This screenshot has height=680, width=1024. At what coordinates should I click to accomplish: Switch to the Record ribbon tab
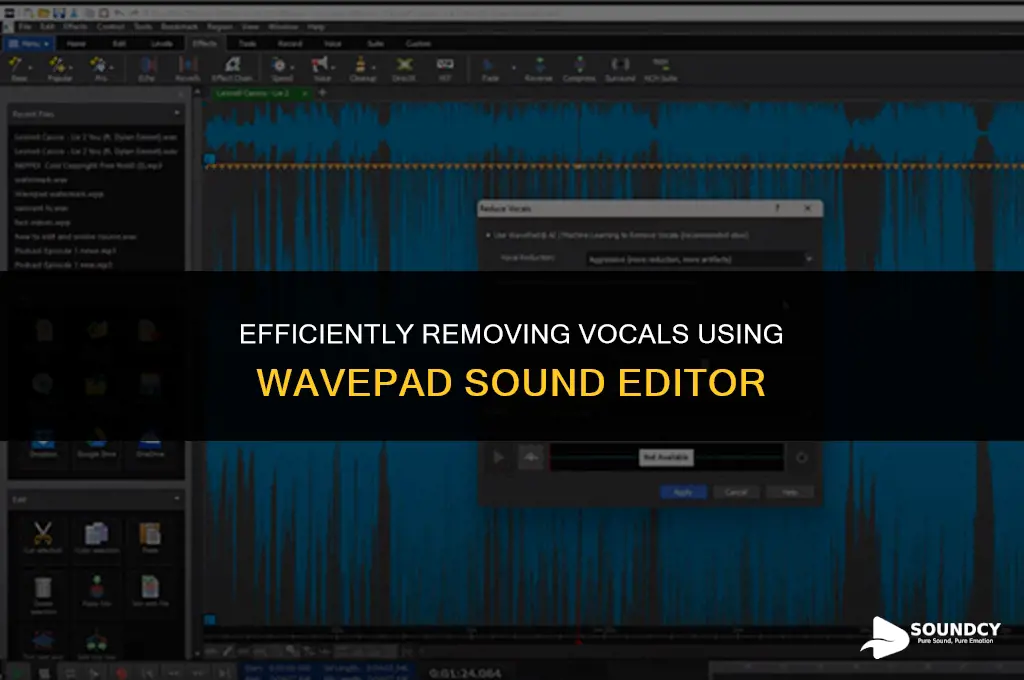click(290, 44)
